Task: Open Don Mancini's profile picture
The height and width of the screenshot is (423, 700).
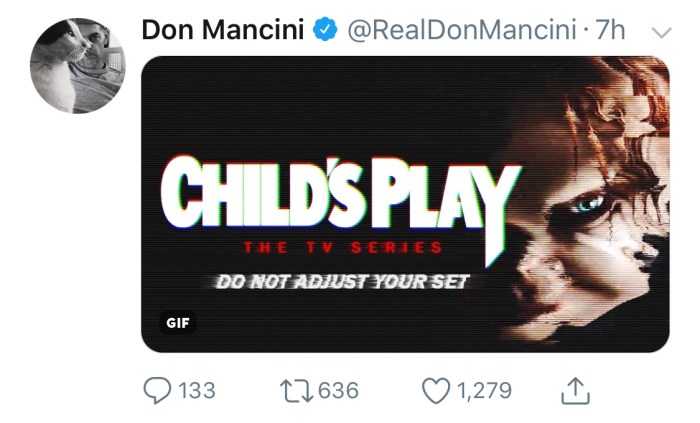Action: [x=77, y=65]
